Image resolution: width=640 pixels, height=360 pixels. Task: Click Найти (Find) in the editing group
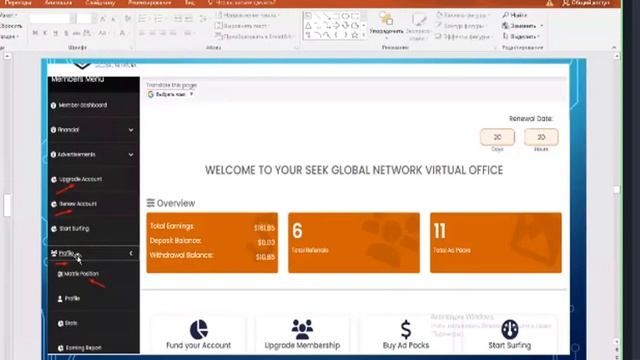[515, 15]
